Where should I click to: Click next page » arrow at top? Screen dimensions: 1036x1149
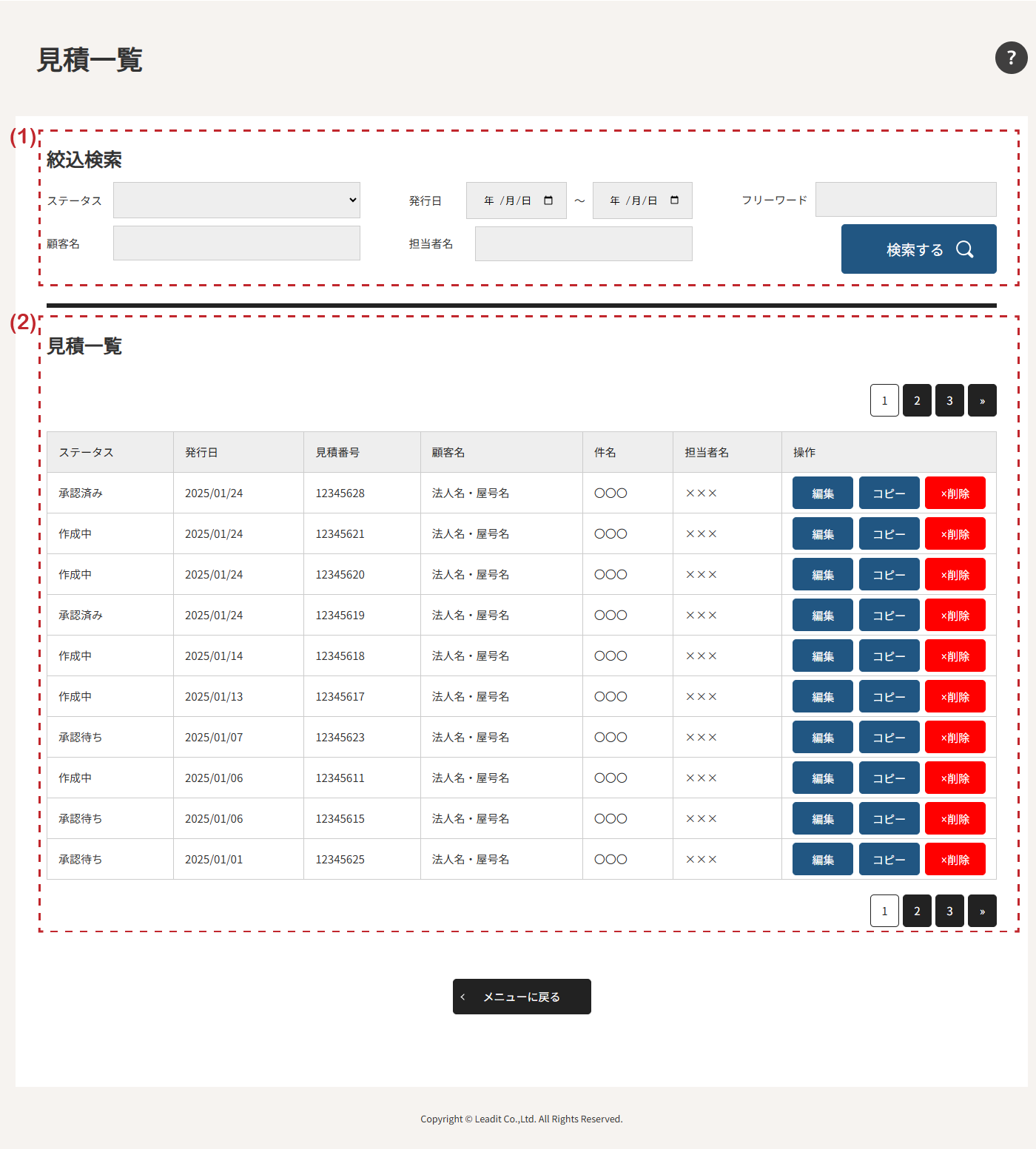(x=982, y=400)
